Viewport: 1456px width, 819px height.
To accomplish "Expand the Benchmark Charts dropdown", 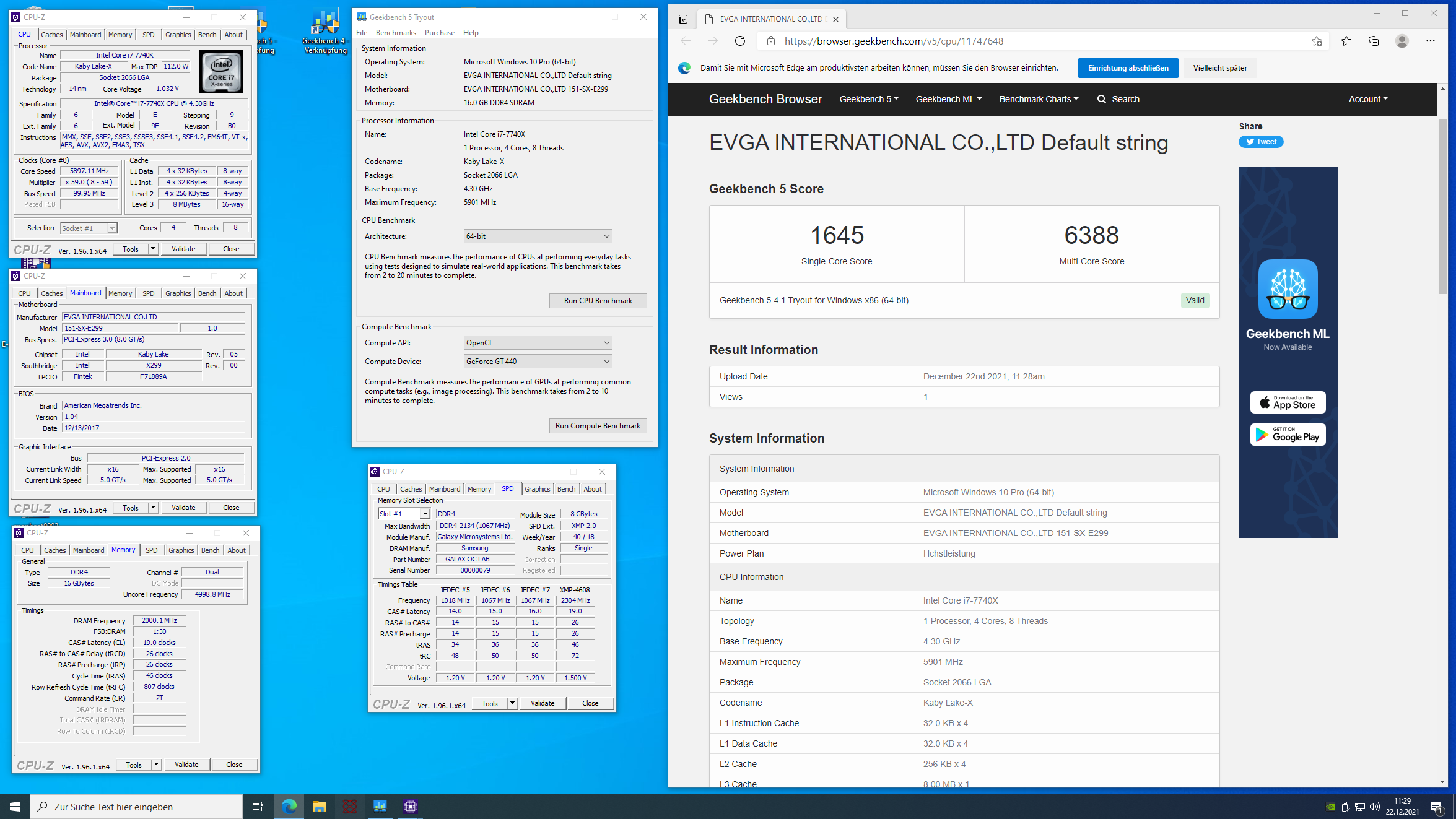I will point(1039,99).
